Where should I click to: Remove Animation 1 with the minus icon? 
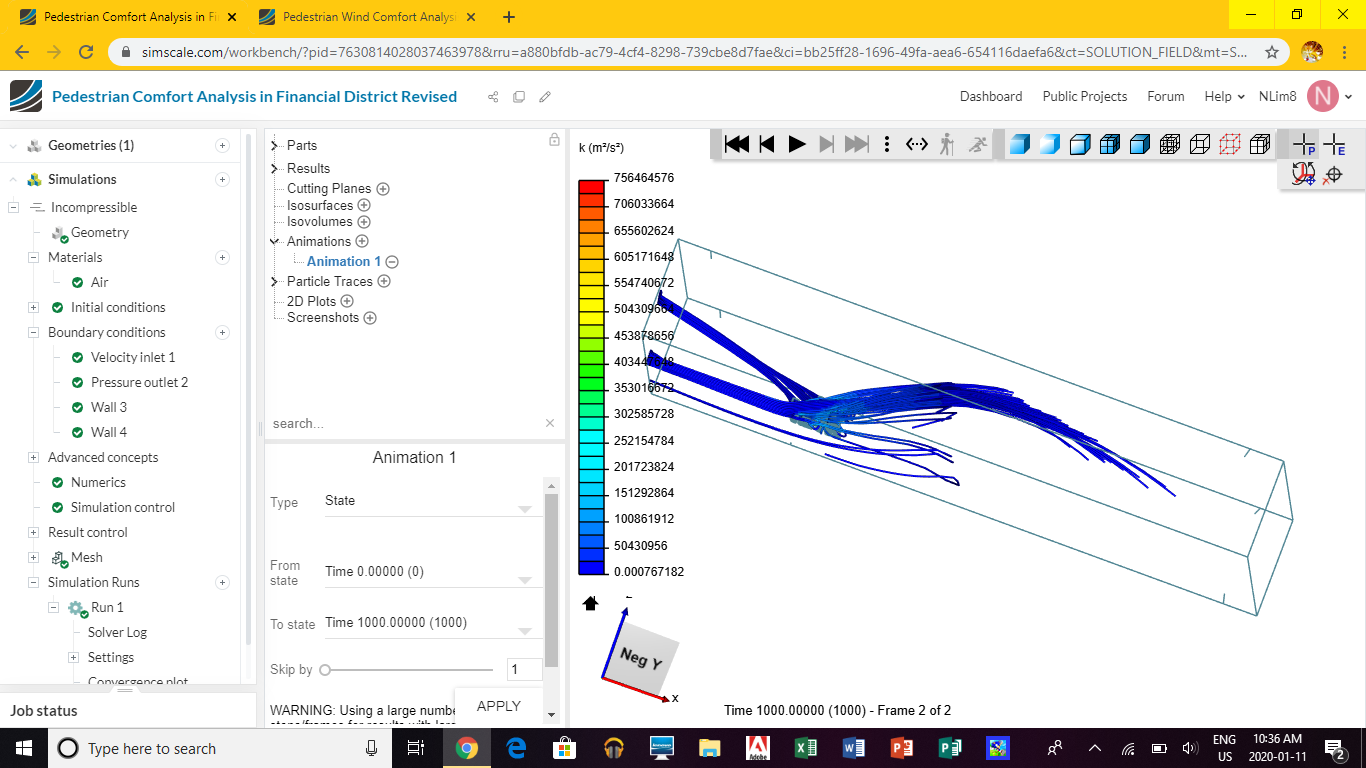pos(392,262)
